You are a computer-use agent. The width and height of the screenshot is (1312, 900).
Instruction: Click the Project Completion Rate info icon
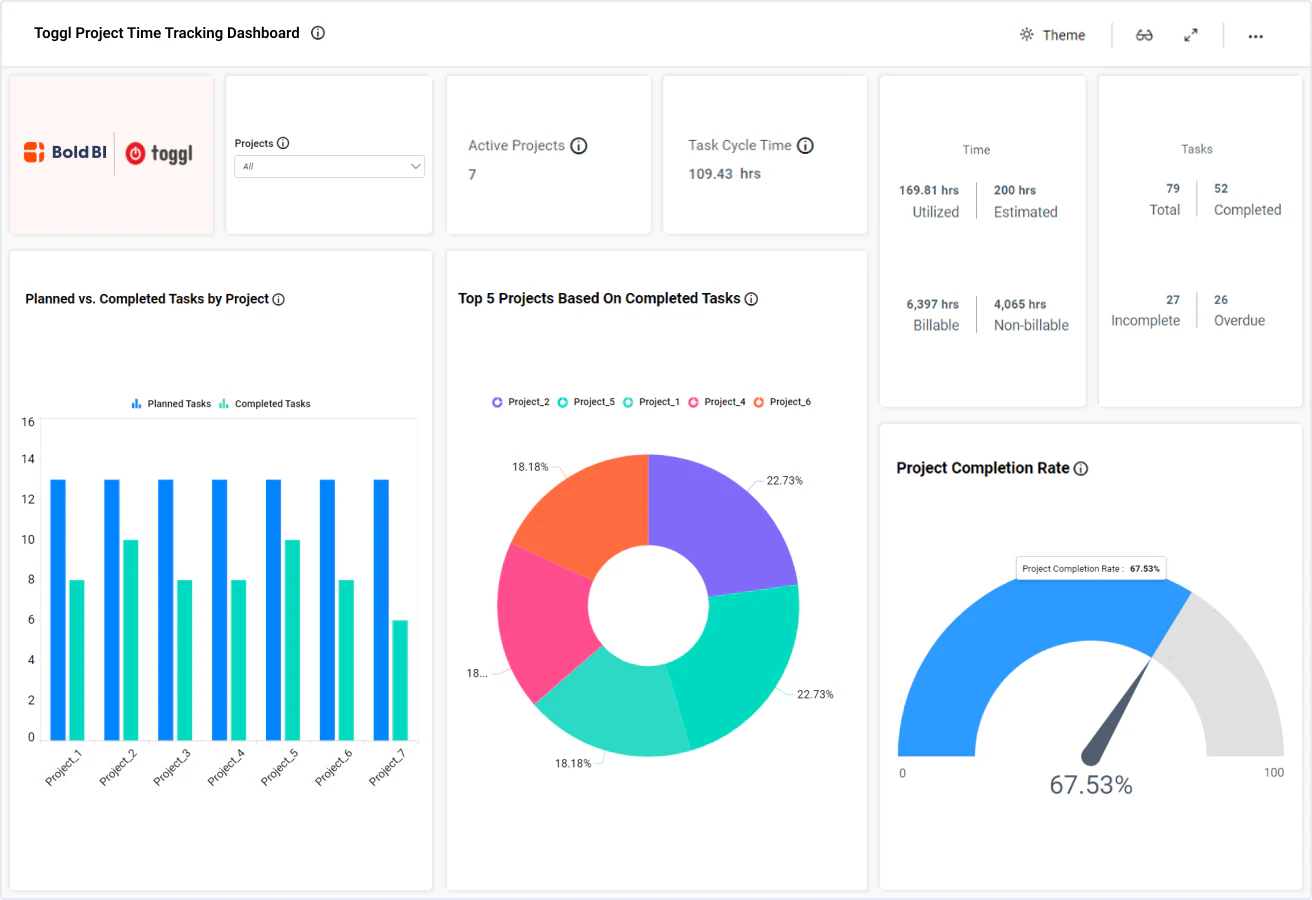click(1081, 468)
